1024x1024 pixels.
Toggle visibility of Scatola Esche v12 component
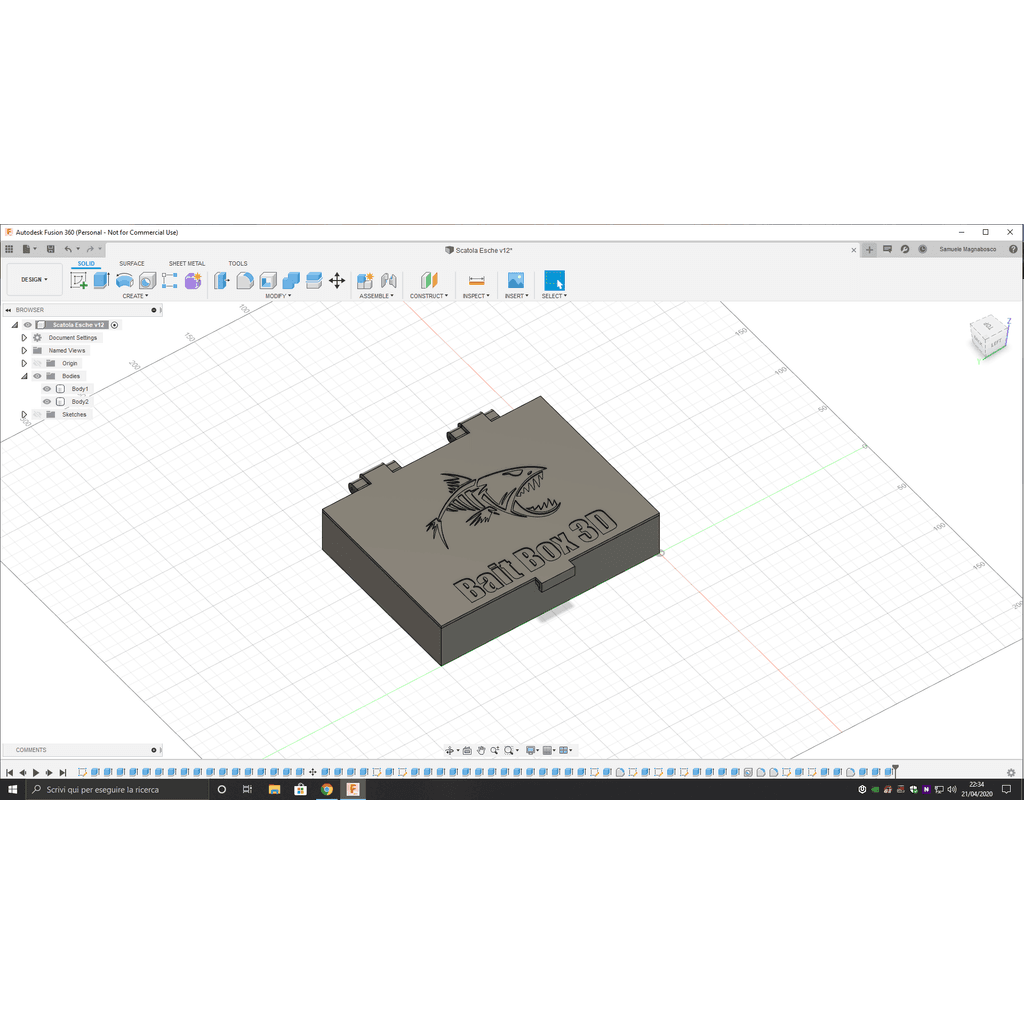[x=27, y=325]
